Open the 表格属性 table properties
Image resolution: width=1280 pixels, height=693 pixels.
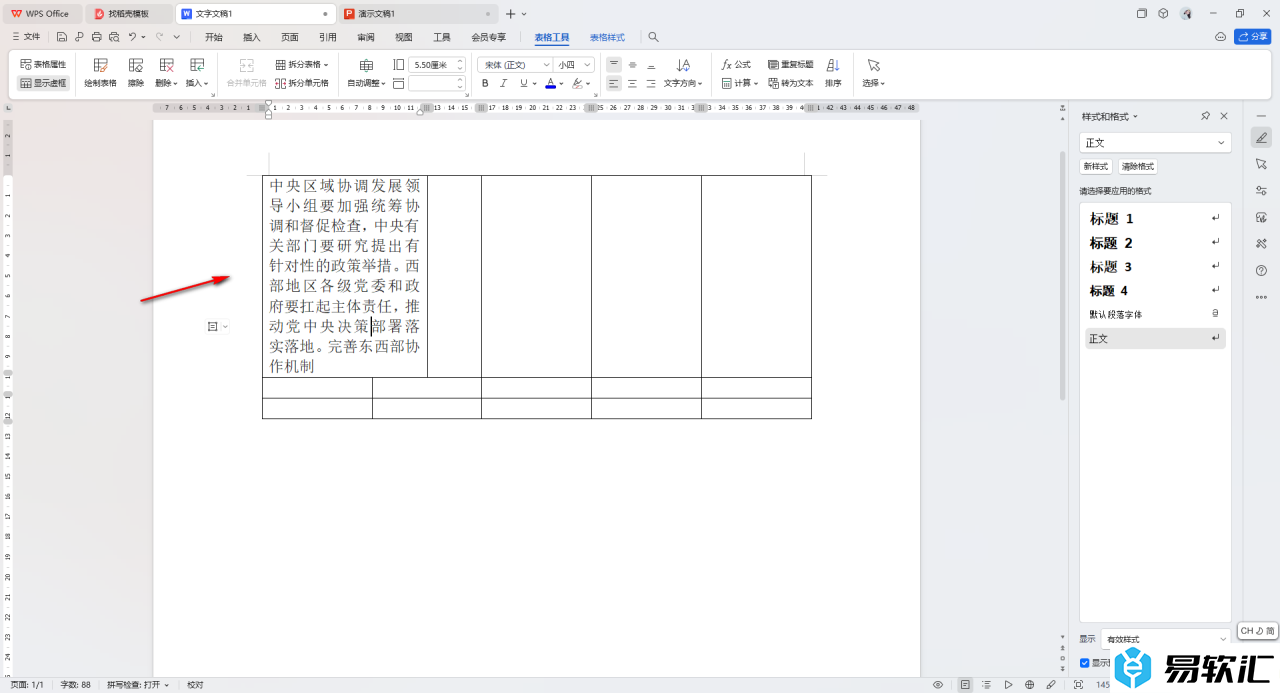43,64
